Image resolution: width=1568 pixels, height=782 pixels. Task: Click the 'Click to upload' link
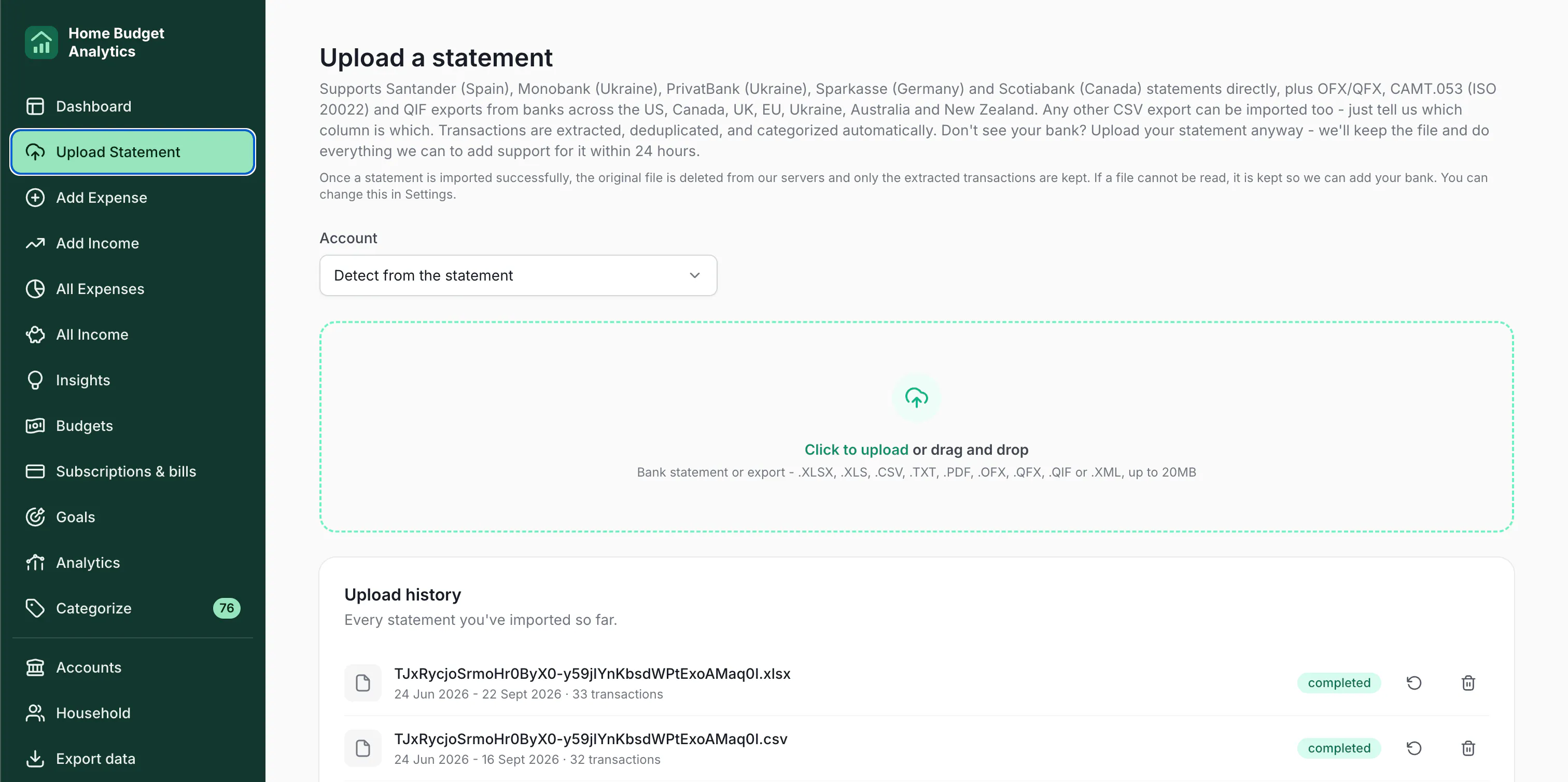pyautogui.click(x=856, y=449)
